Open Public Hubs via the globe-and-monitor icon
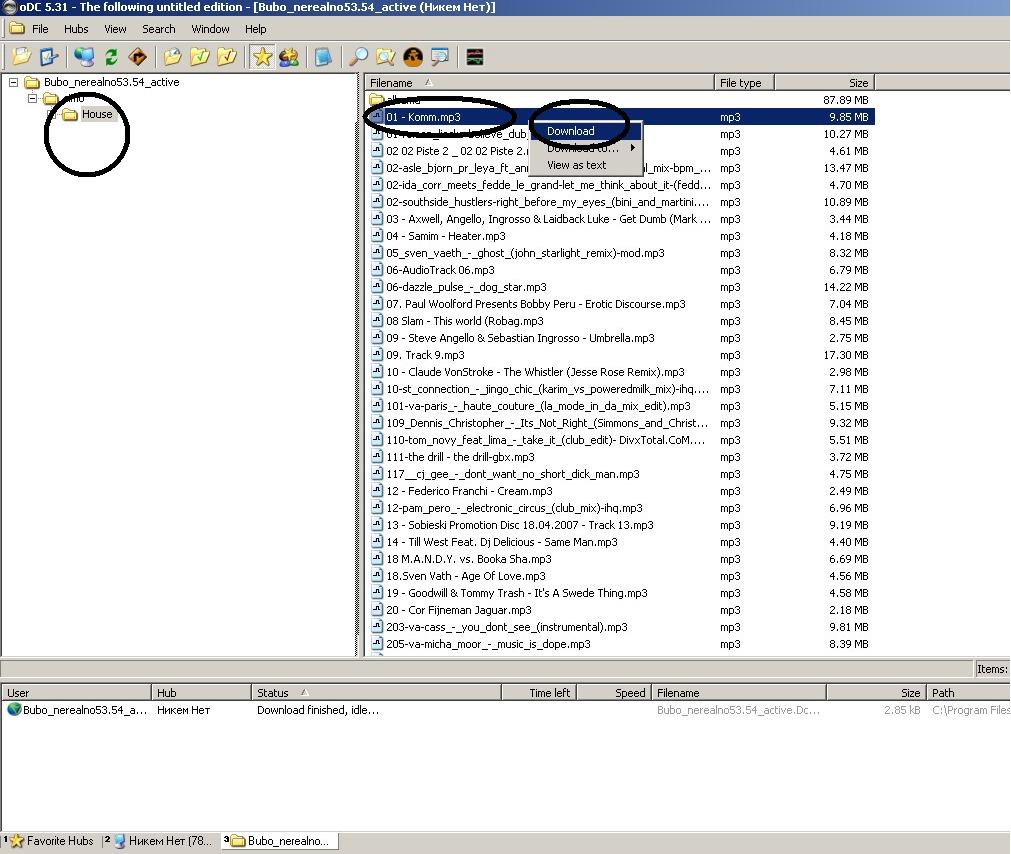1011x854 pixels. click(84, 57)
